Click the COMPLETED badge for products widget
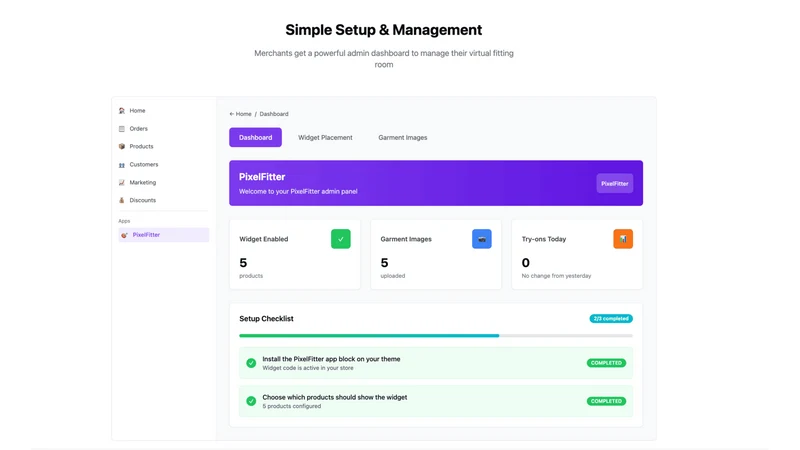This screenshot has height=450, width=800. (606, 401)
